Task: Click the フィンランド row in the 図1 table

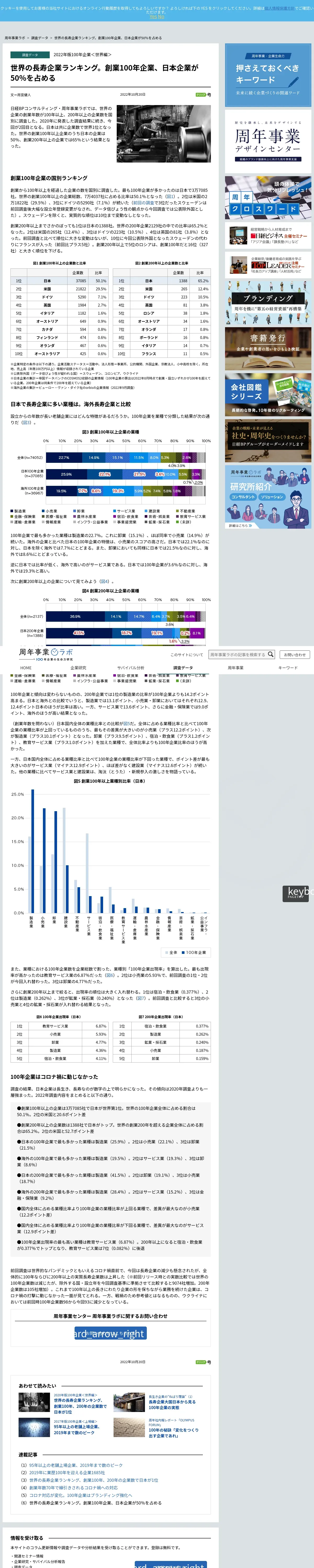Action: pyautogui.click(x=59, y=337)
